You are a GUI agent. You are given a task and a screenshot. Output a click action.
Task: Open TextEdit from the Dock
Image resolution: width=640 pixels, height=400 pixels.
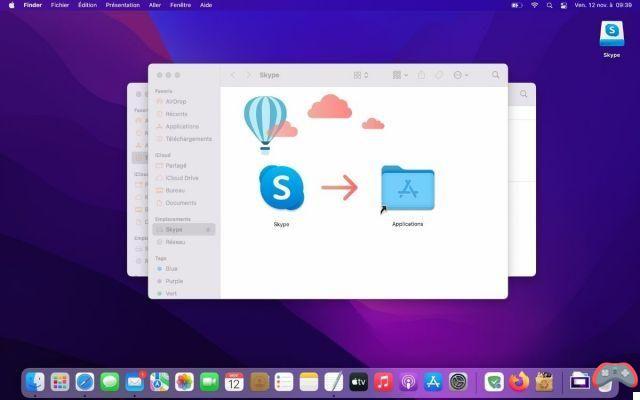[x=334, y=382]
